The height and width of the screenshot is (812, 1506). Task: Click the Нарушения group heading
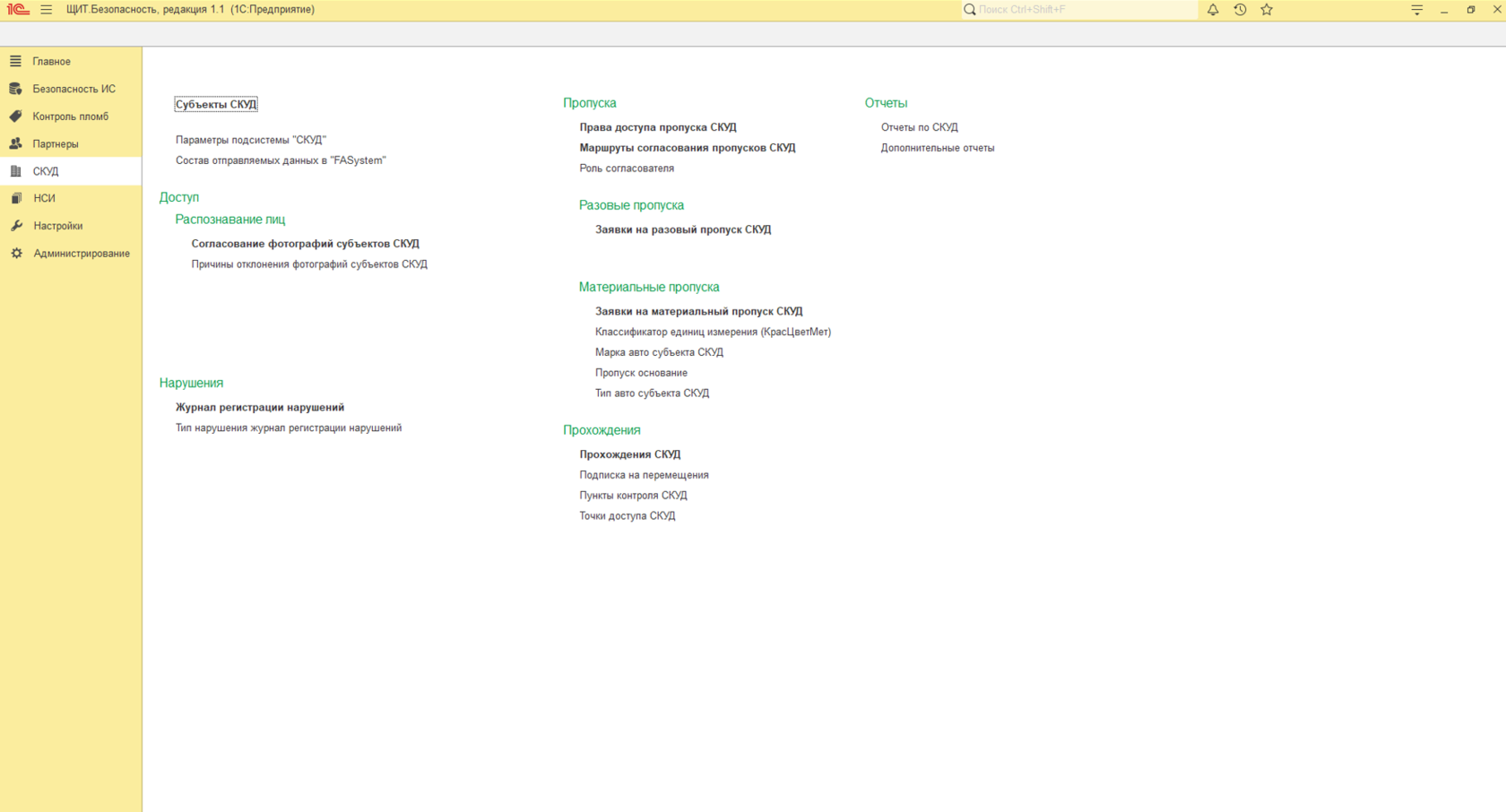click(x=191, y=383)
